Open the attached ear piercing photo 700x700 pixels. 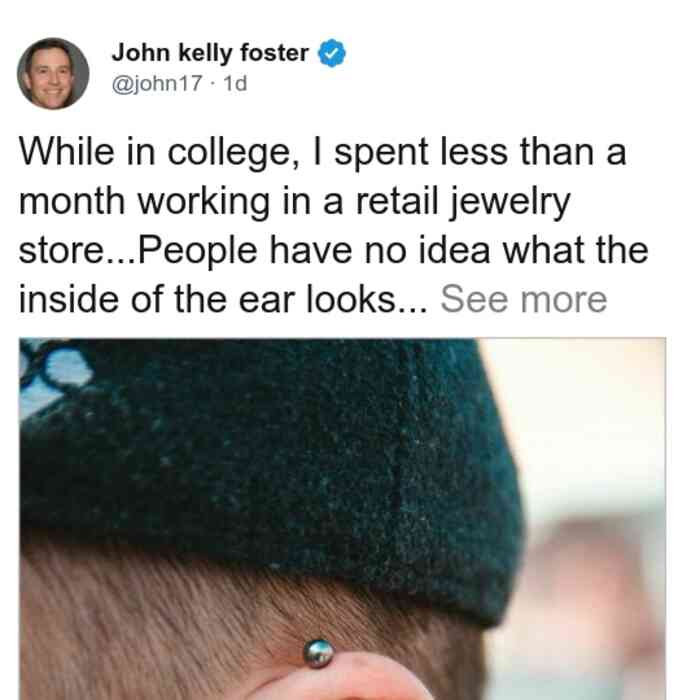pos(342,519)
